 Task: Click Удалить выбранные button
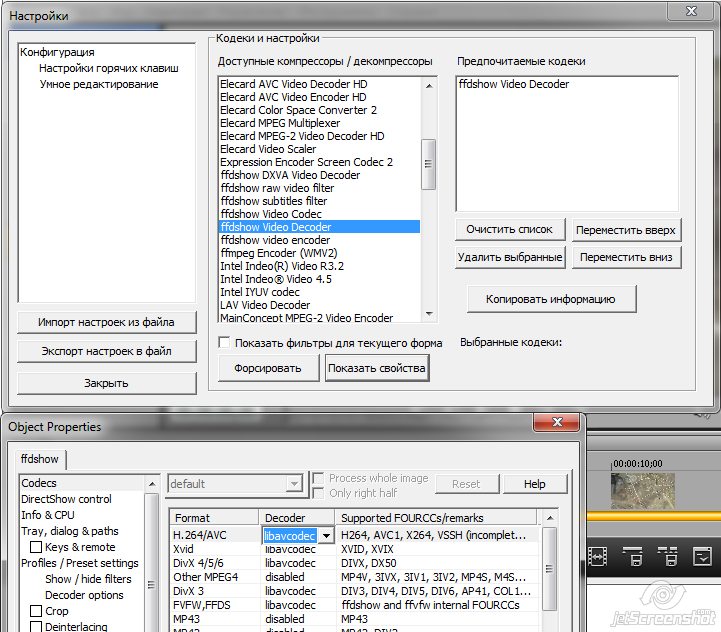[x=510, y=257]
